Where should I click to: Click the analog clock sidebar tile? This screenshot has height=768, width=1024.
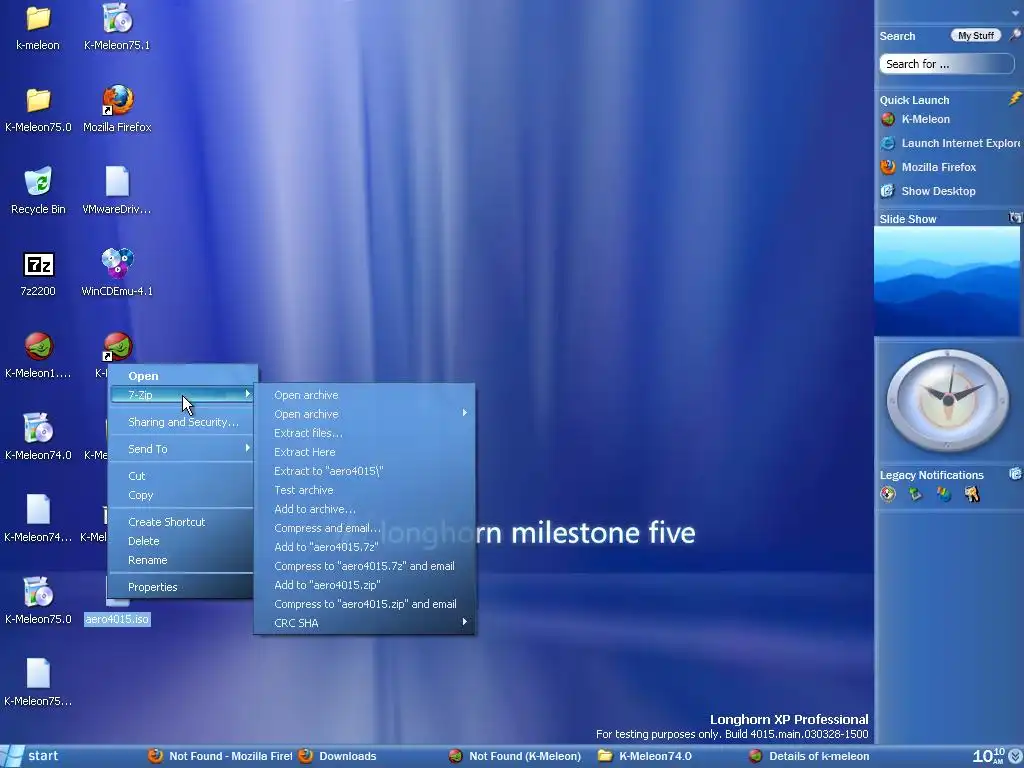(x=948, y=400)
